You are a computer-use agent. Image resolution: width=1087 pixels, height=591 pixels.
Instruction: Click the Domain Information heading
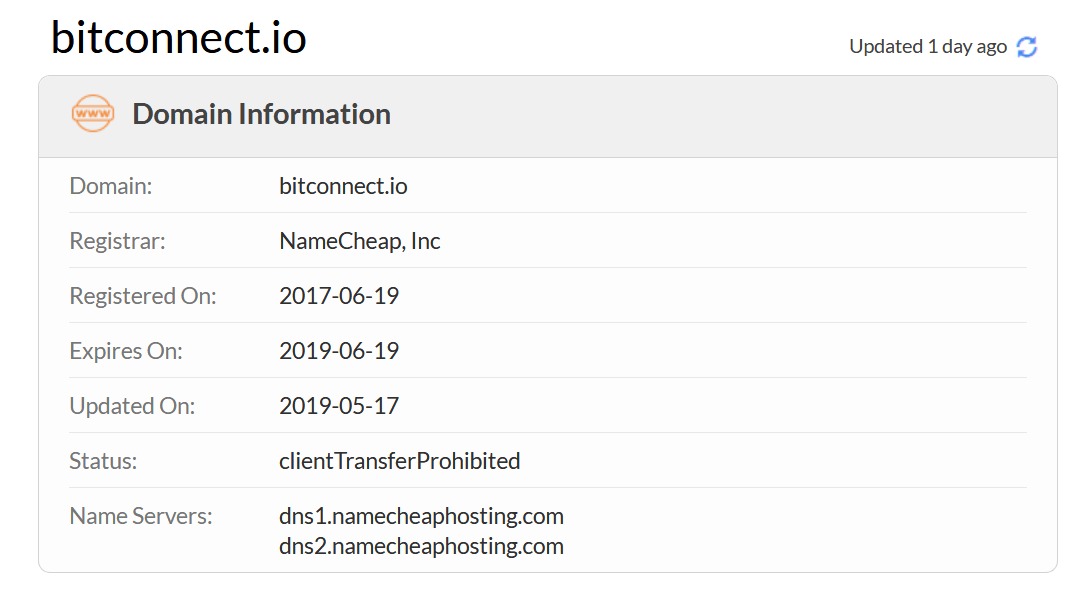point(261,114)
